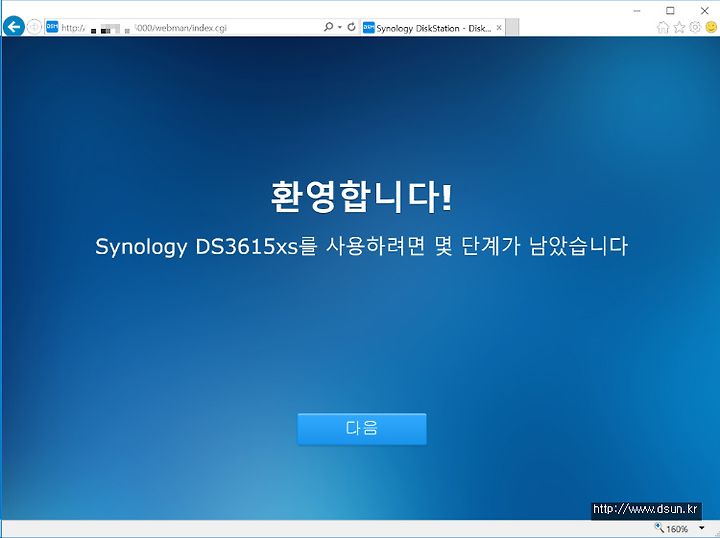
Task: Open browser tools gear icon
Action: point(695,28)
